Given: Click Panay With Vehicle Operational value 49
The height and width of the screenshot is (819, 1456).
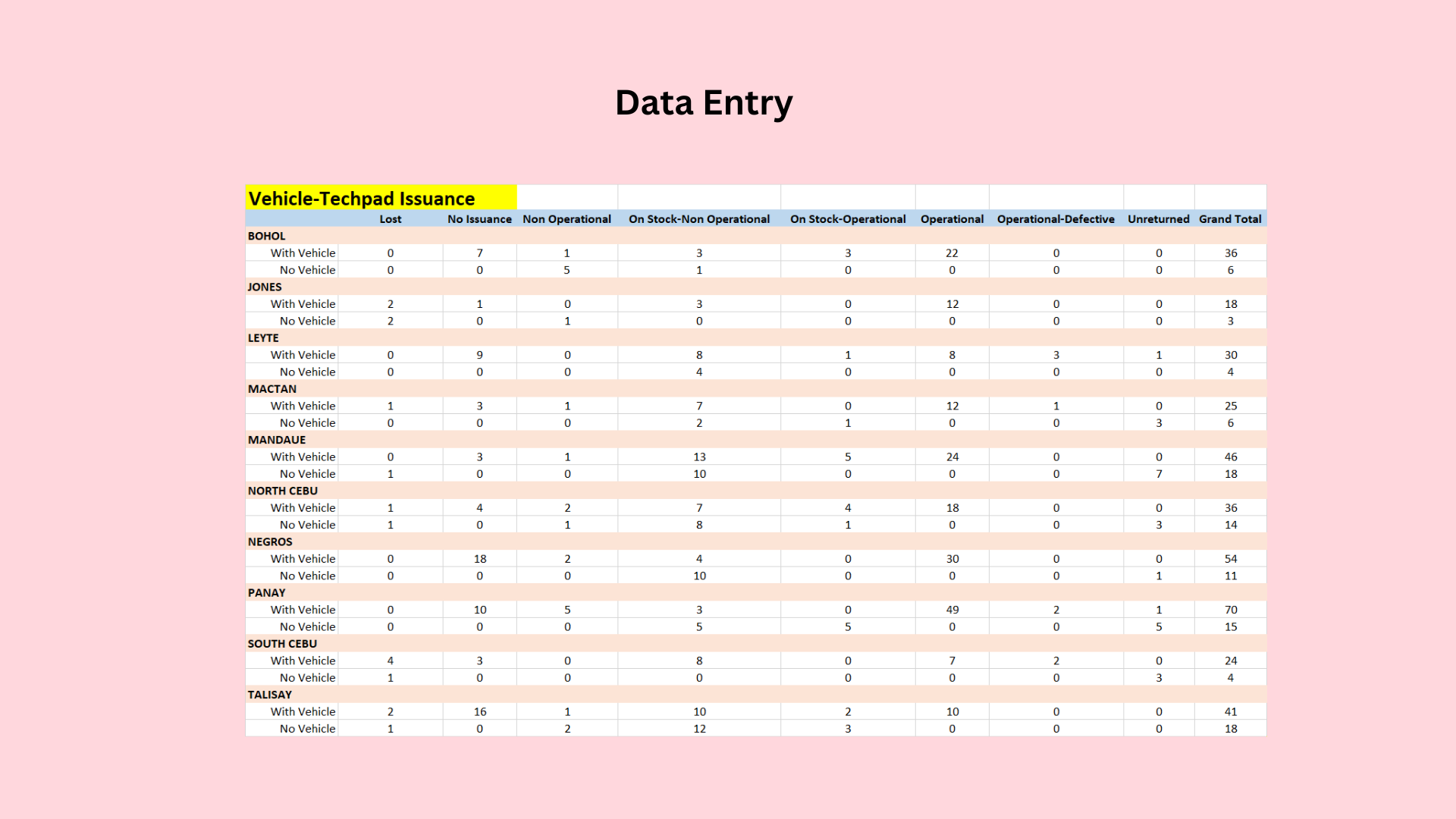Looking at the screenshot, I should pyautogui.click(x=952, y=610).
